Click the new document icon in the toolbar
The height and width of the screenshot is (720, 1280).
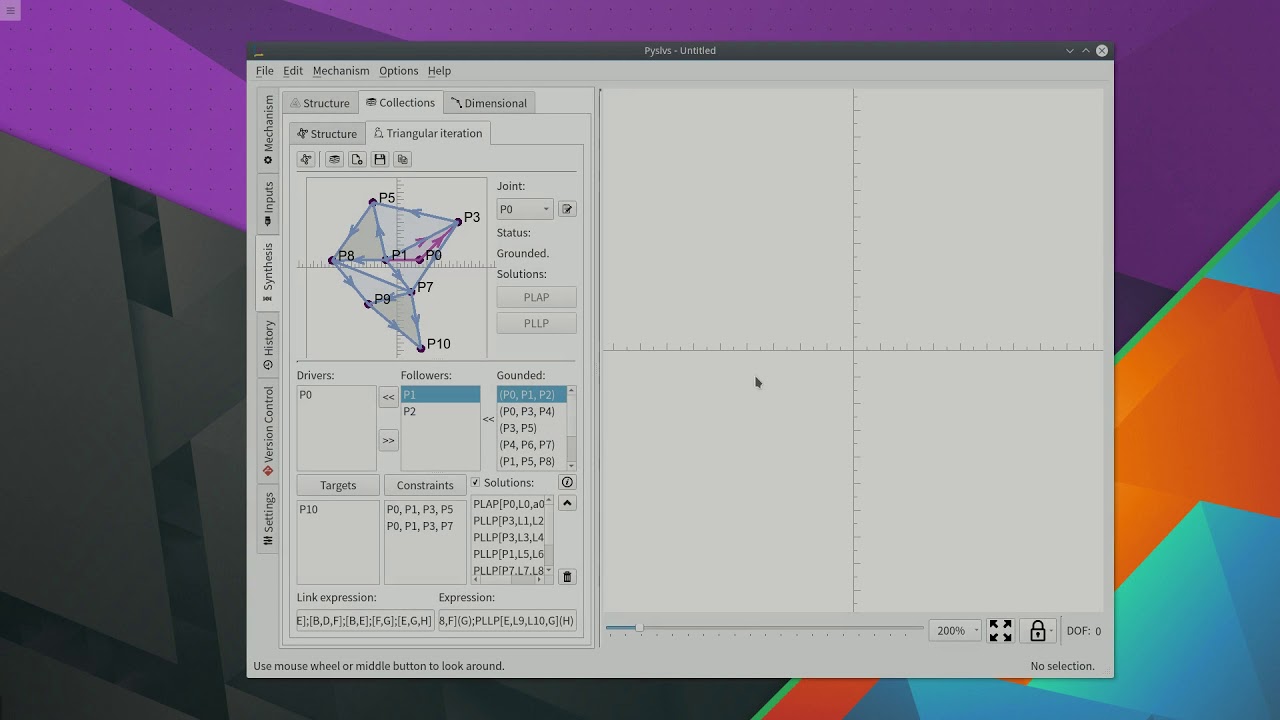pyautogui.click(x=357, y=159)
